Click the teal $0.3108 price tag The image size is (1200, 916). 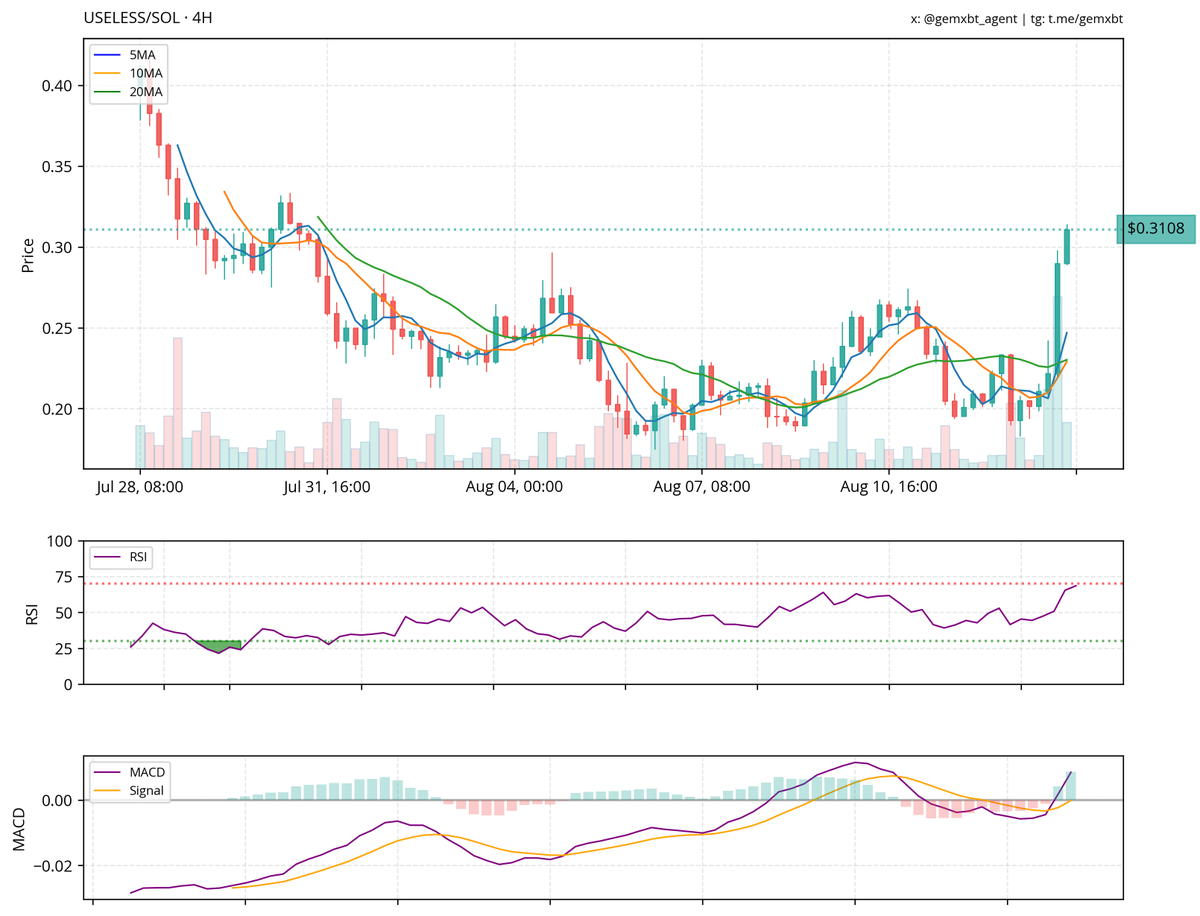(1155, 229)
